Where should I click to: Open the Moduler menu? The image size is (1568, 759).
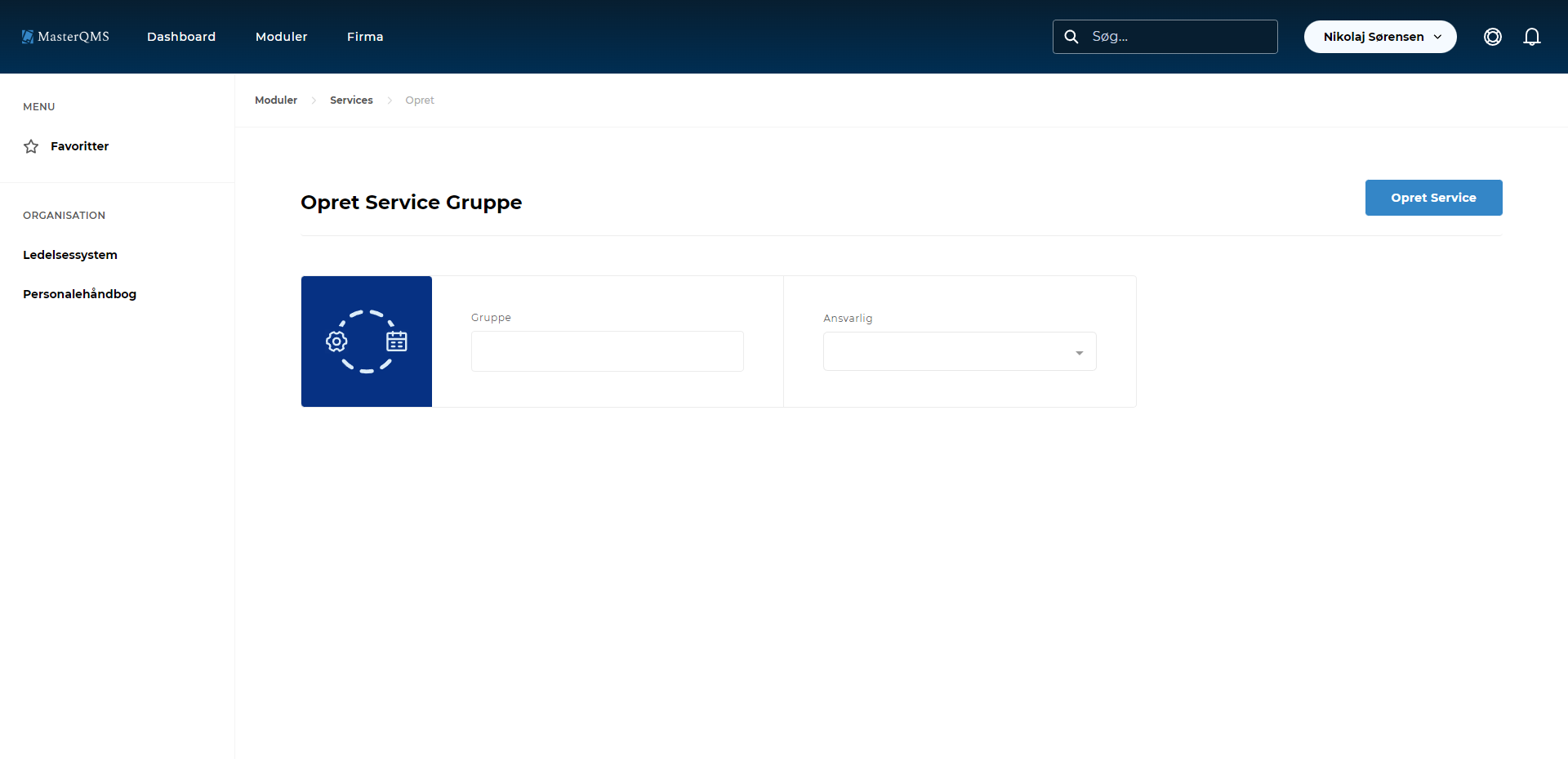coord(281,36)
